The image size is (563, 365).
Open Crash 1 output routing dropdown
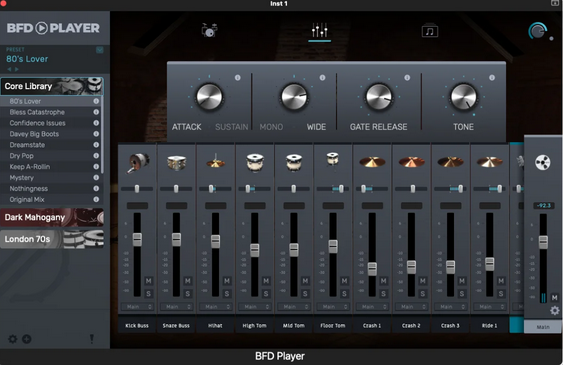(372, 307)
